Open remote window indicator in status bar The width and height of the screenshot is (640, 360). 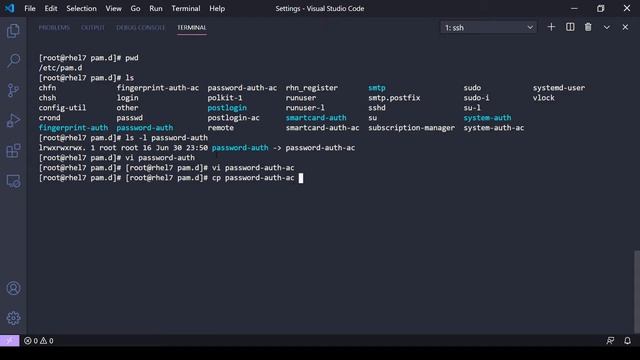(x=9, y=340)
